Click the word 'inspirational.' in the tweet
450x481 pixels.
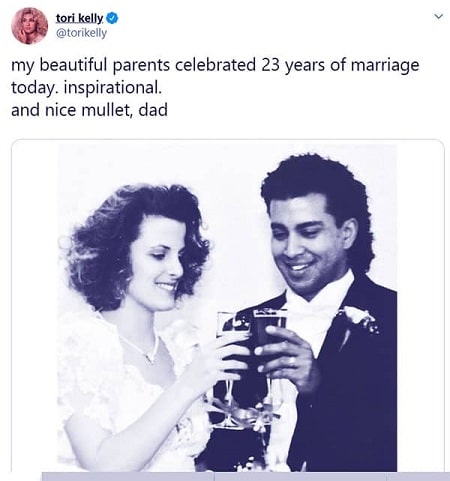[113, 88]
